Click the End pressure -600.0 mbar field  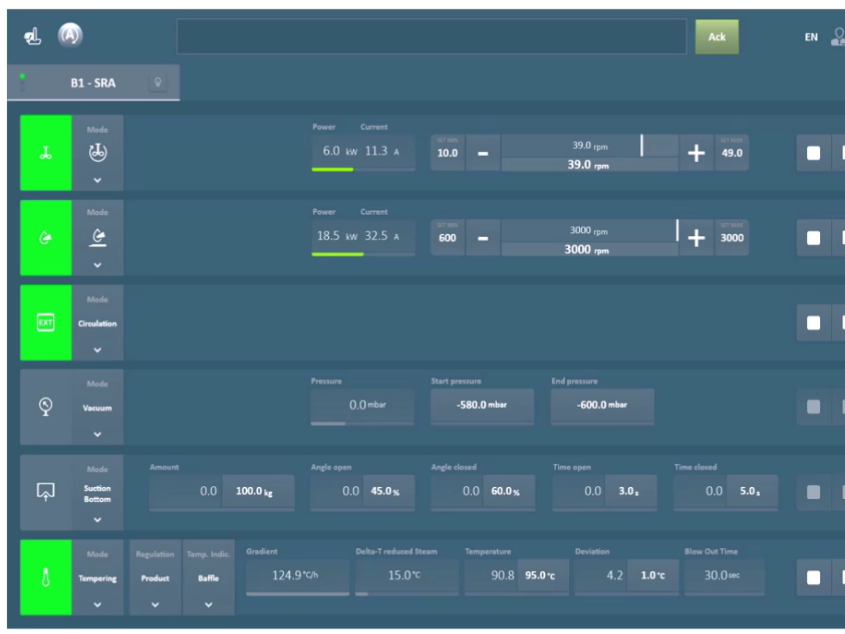(602, 405)
